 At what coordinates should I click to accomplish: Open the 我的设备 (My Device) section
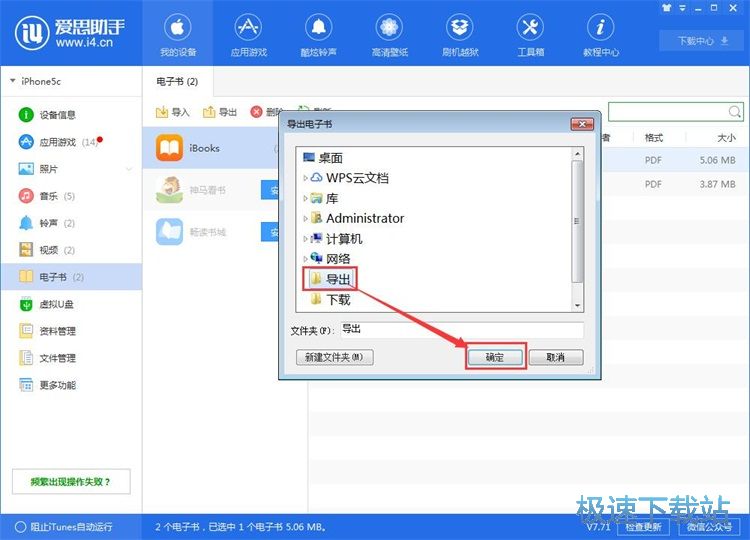[x=177, y=35]
